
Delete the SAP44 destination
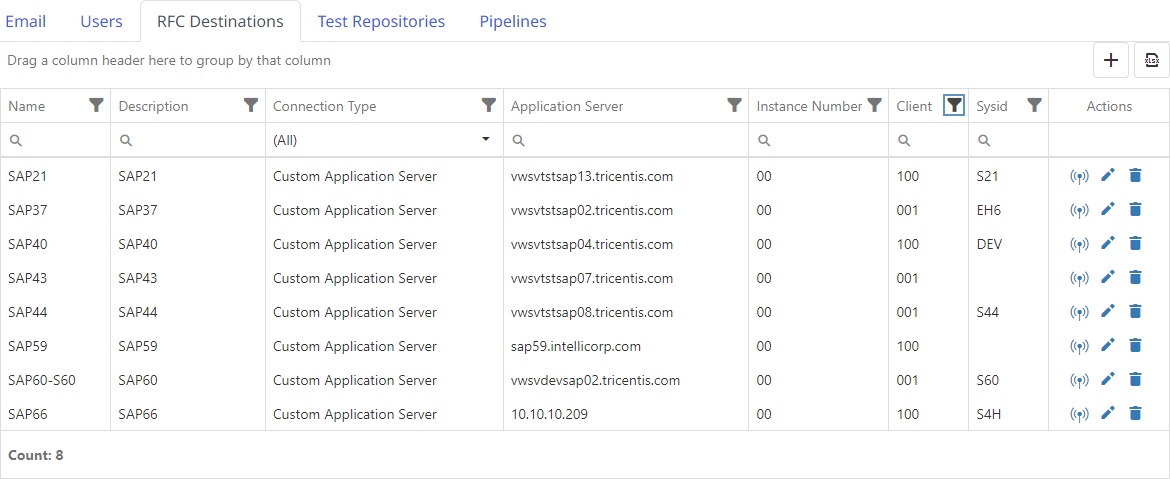click(x=1135, y=312)
